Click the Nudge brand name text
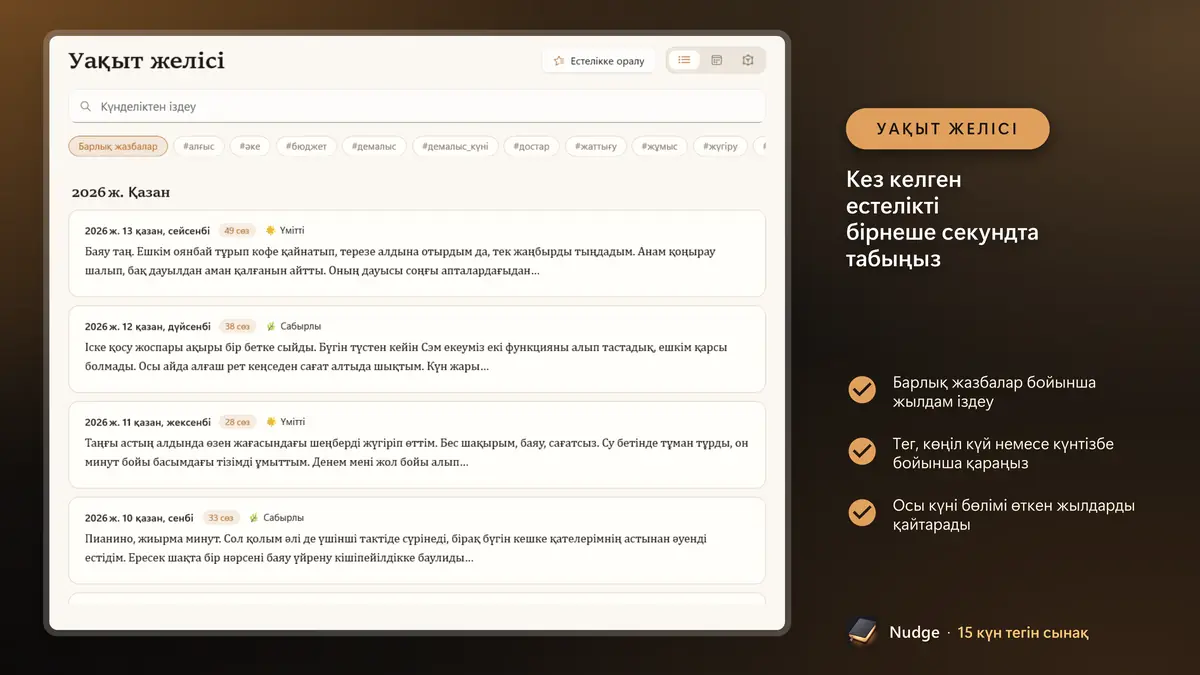 coord(914,633)
